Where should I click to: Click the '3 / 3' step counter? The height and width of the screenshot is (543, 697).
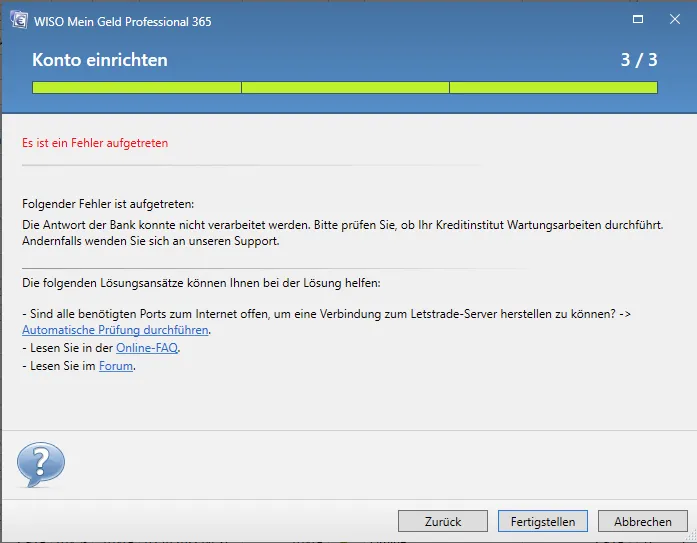(x=638, y=60)
